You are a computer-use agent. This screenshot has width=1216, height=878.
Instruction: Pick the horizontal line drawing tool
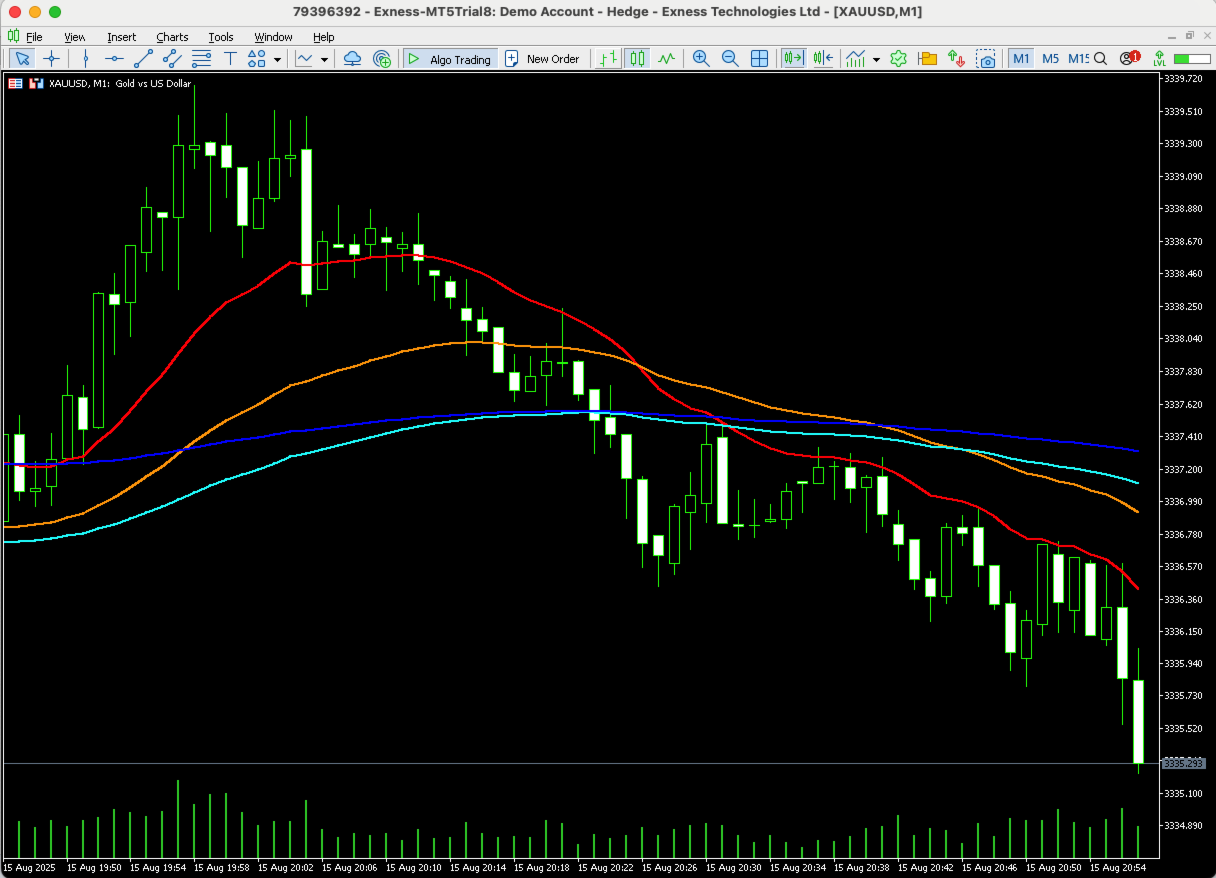click(114, 59)
